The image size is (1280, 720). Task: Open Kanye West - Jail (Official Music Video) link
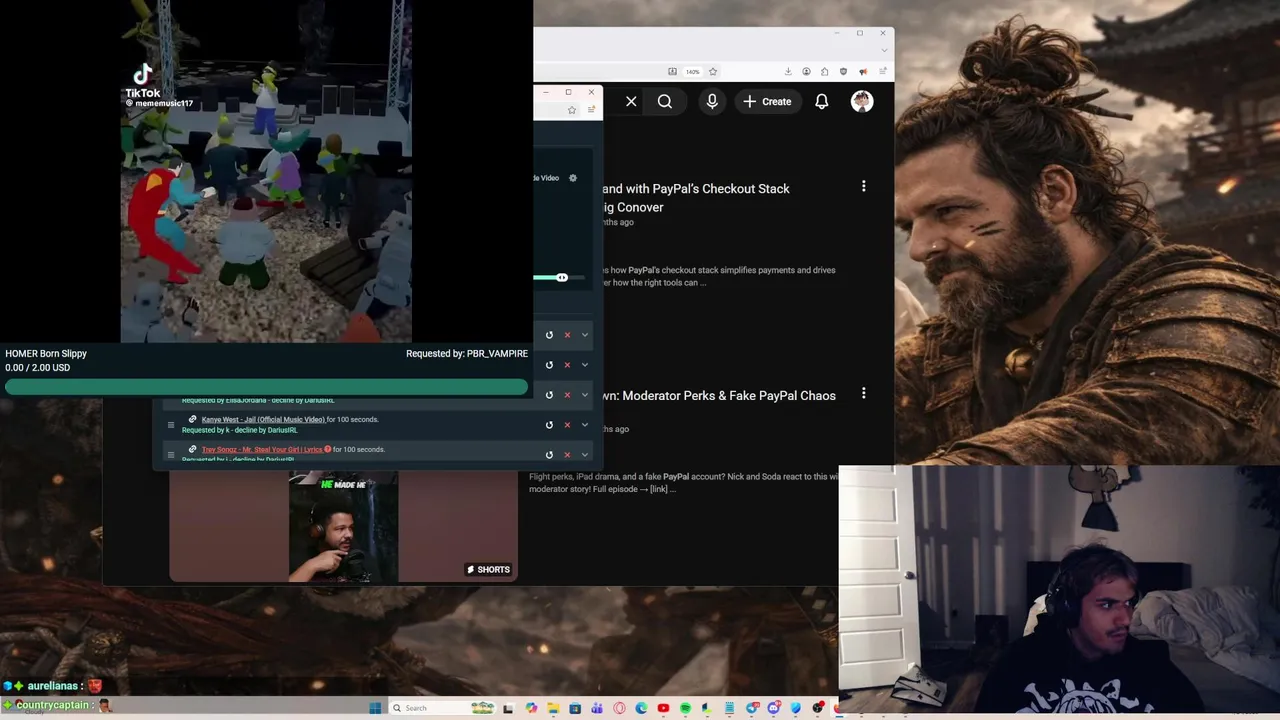pos(263,420)
